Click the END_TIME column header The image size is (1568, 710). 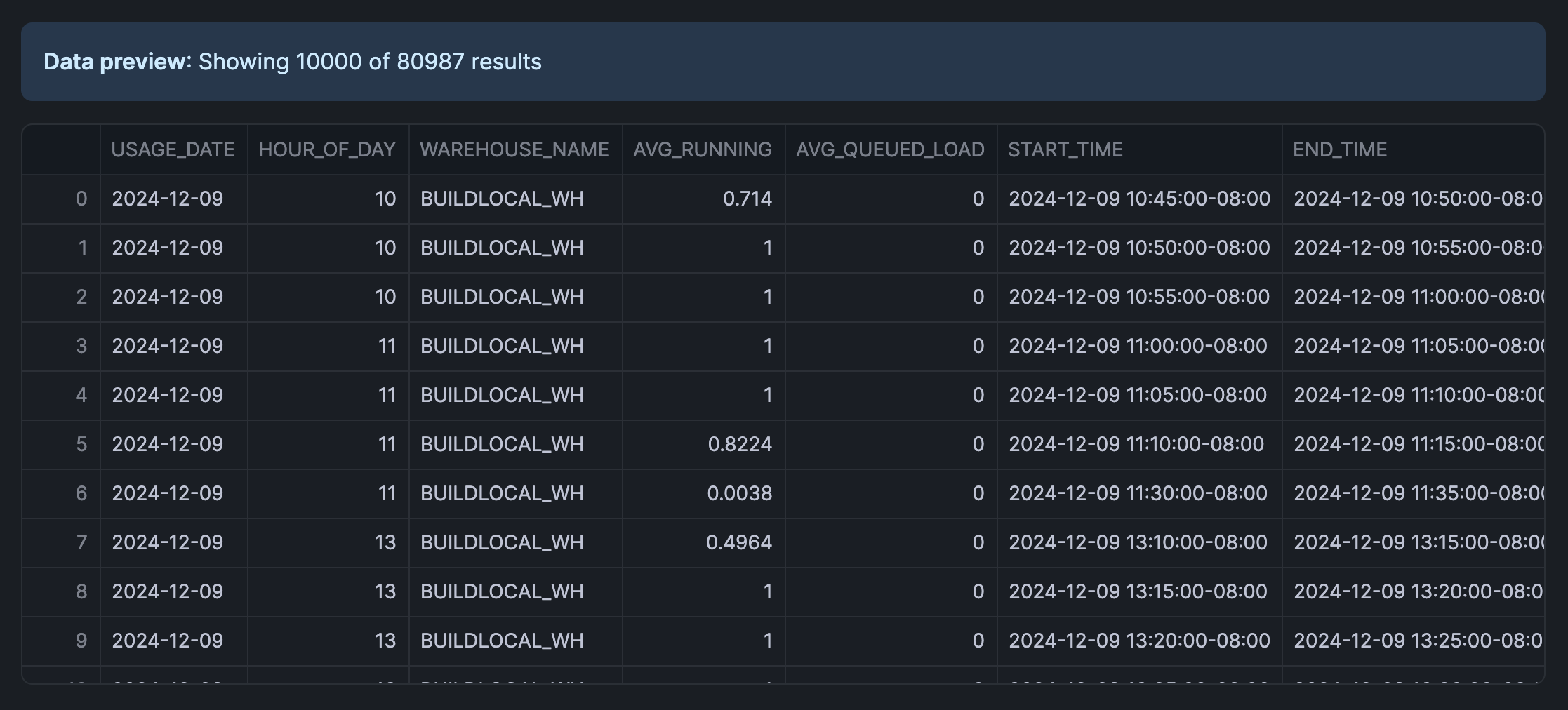(x=1340, y=149)
